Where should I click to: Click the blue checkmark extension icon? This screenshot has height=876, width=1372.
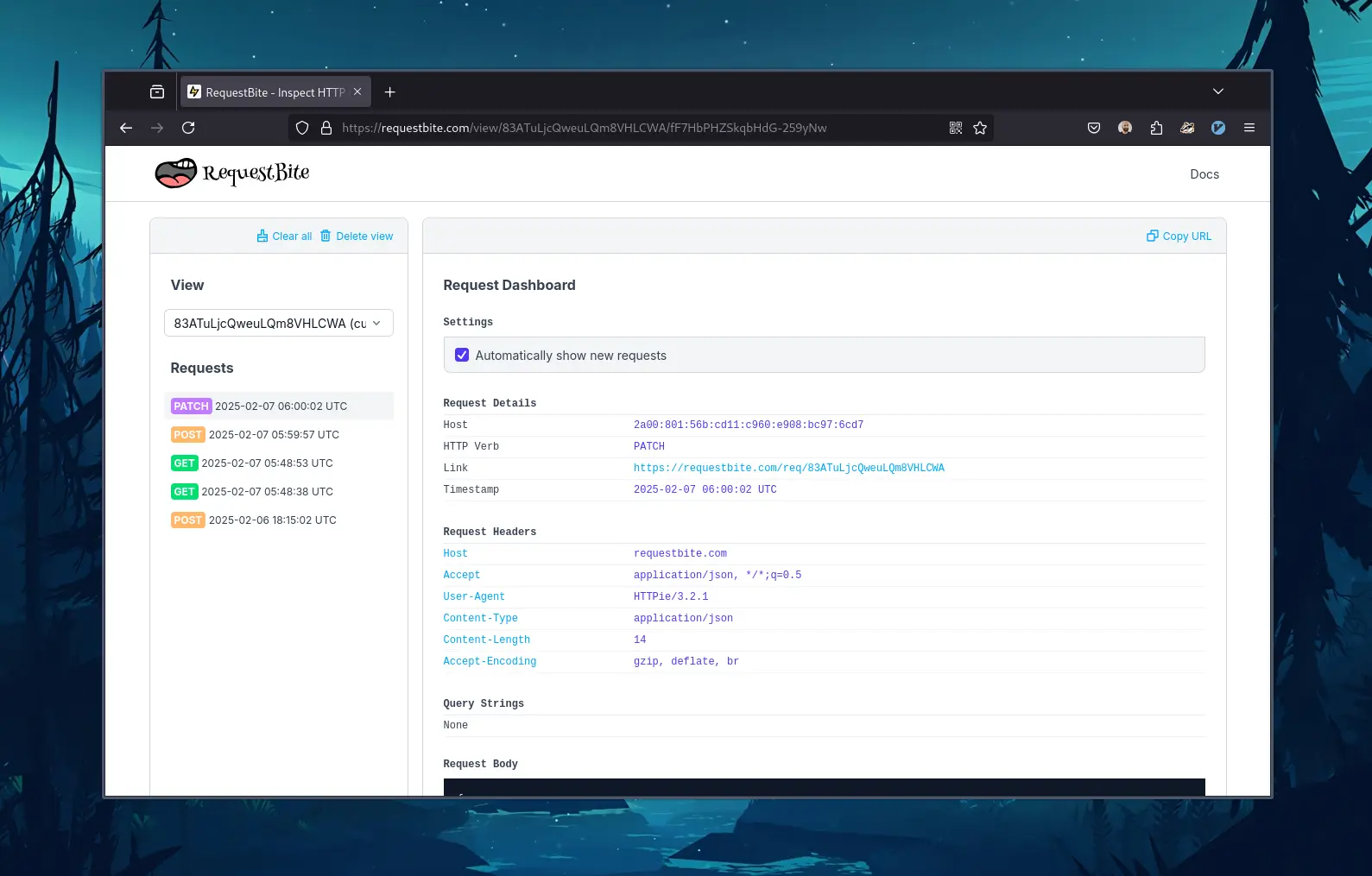point(1218,128)
